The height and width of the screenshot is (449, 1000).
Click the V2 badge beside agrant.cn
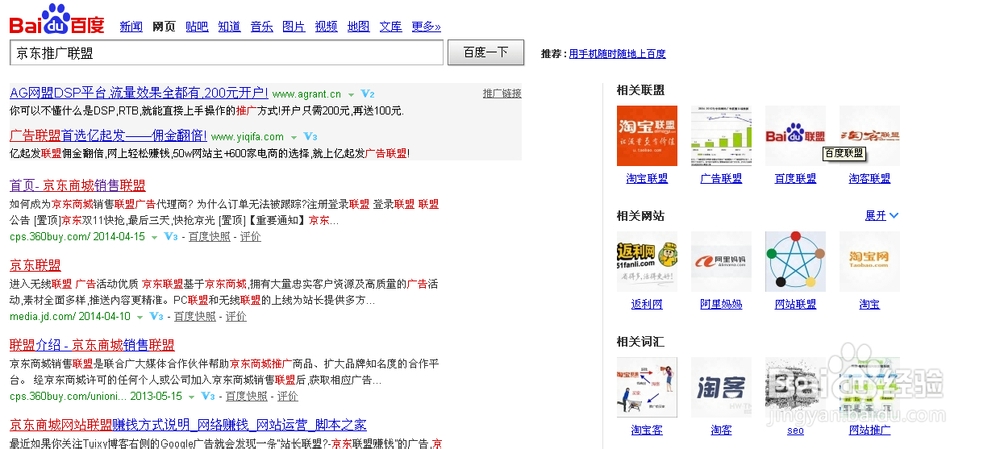(x=367, y=94)
